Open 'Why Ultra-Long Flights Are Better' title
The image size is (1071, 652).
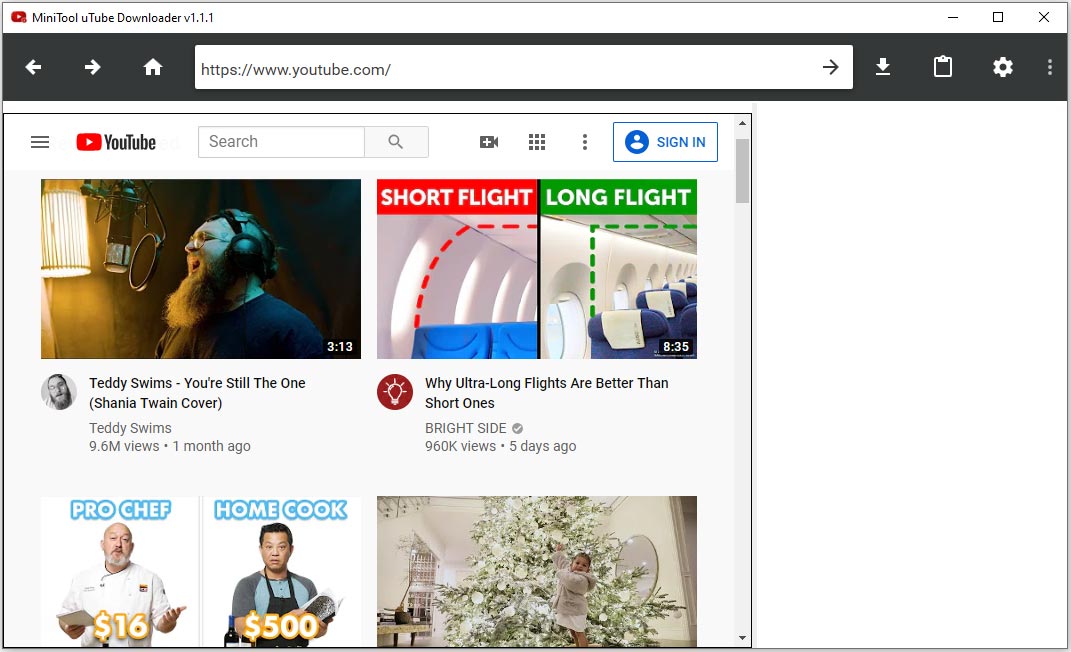[546, 393]
